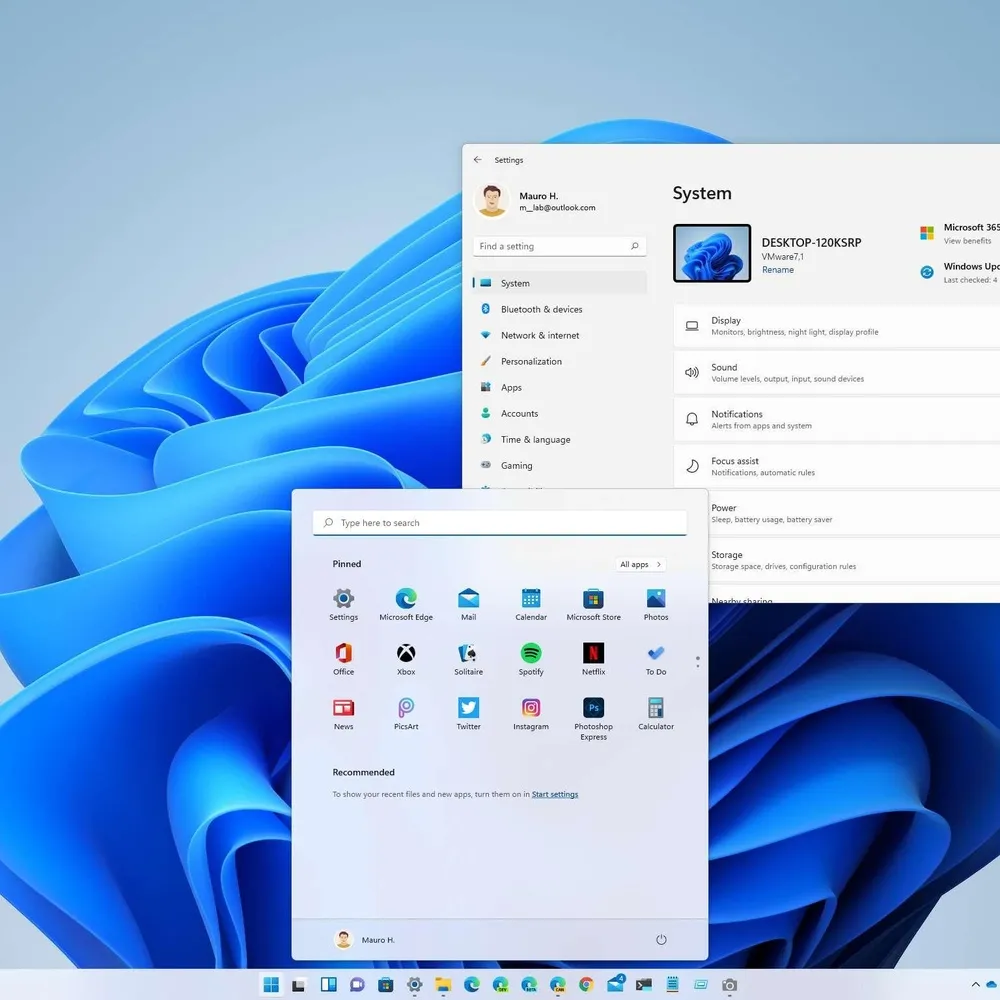Open Sound settings row
The width and height of the screenshot is (1000, 1000).
(837, 373)
